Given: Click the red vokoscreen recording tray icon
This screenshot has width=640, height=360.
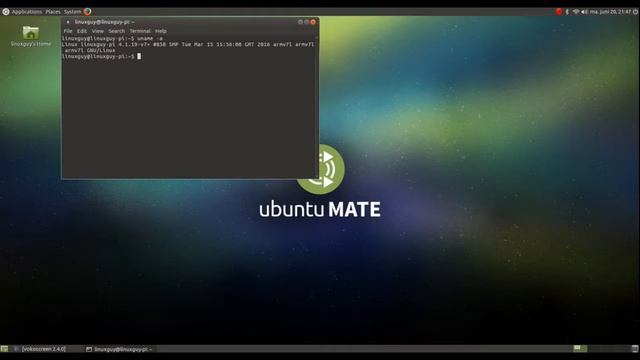Looking at the screenshot, I should (559, 12).
